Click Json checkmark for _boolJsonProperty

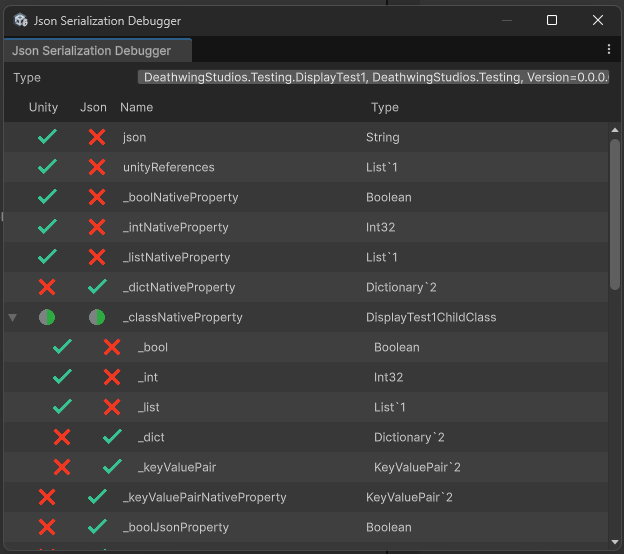click(x=98, y=527)
